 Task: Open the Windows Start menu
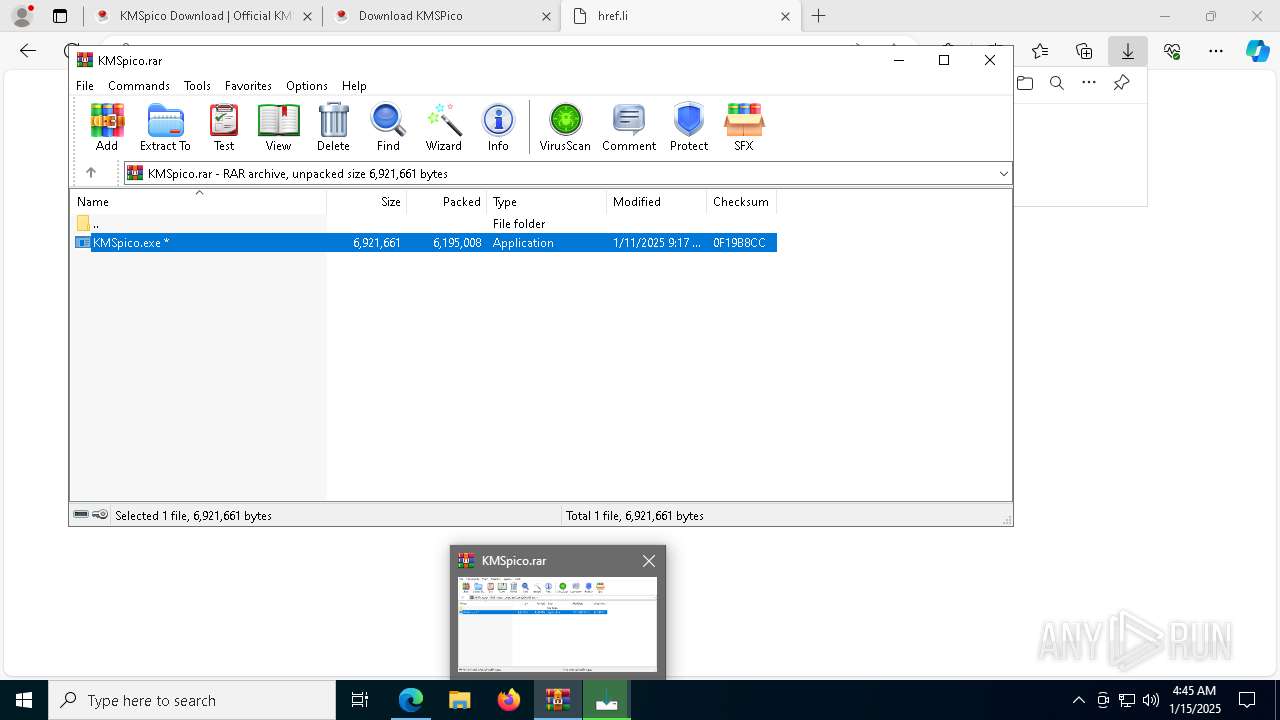(x=24, y=700)
